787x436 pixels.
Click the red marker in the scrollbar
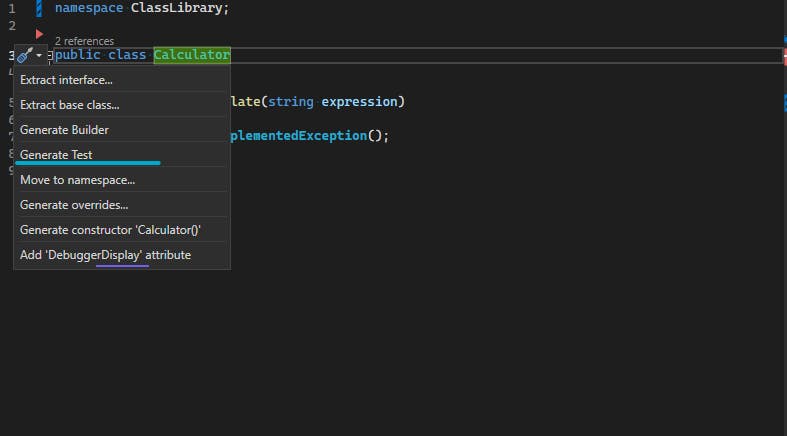(783, 56)
